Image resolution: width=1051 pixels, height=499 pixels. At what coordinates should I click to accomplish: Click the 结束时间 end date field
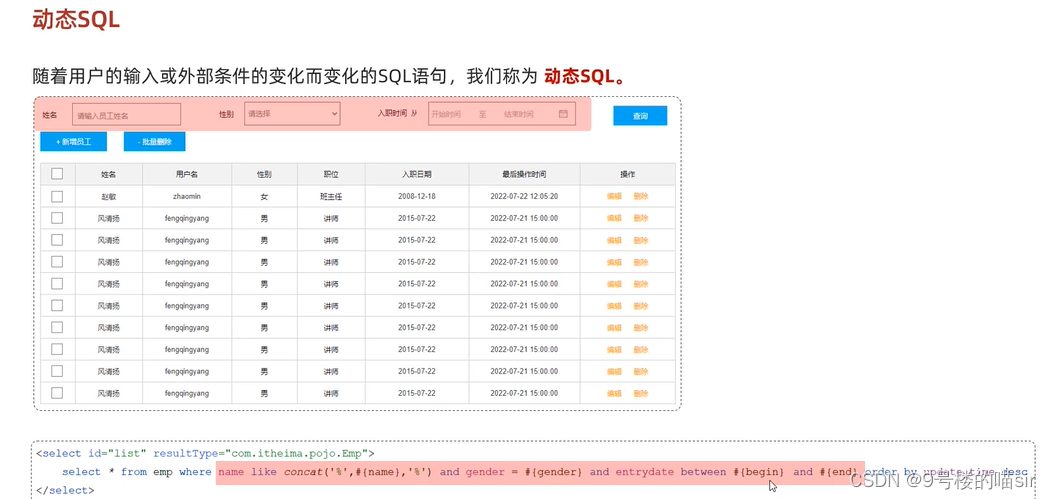tap(519, 115)
